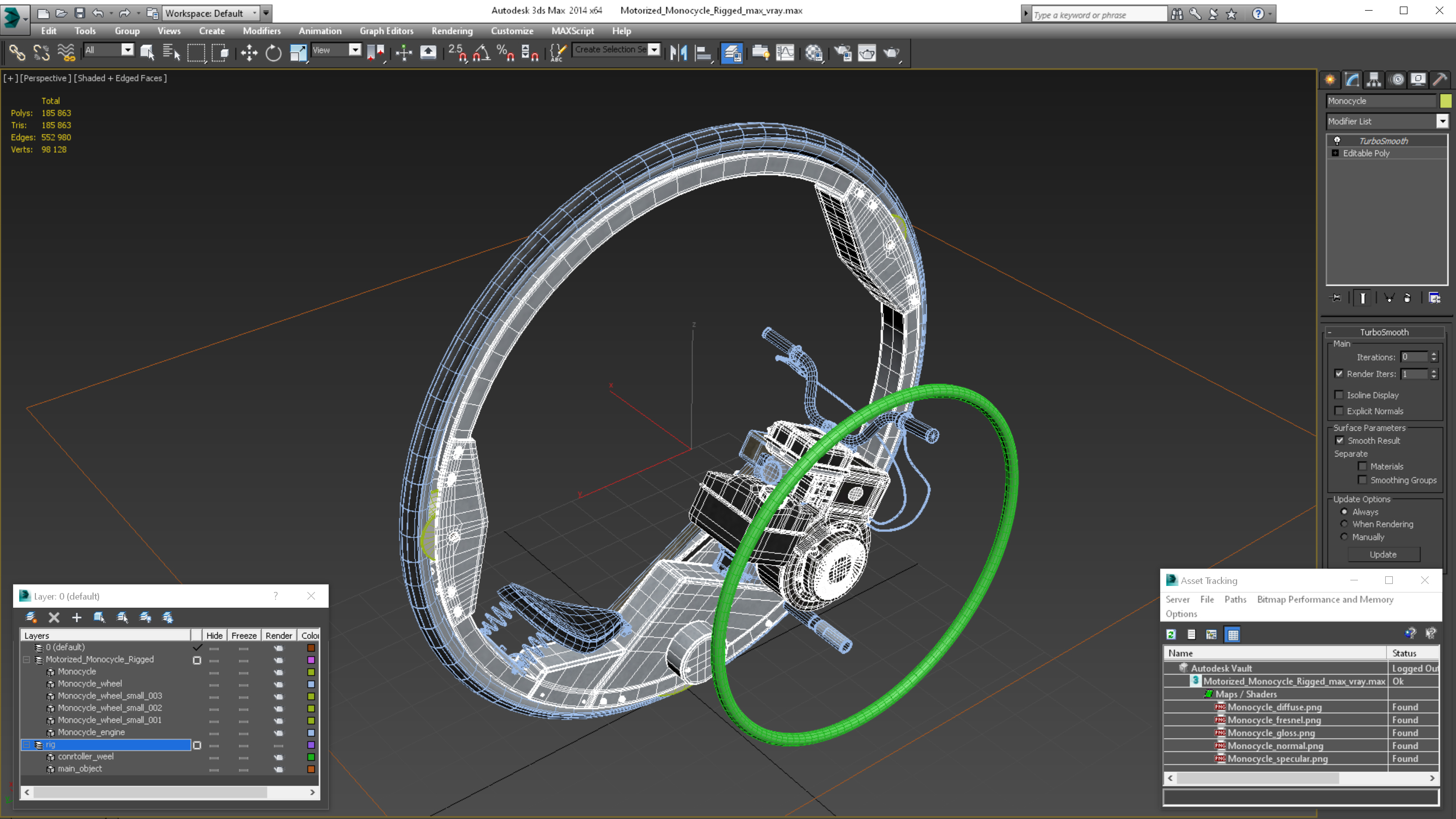Open the Graph Editors menu
Viewport: 1456px width, 819px height.
click(387, 31)
